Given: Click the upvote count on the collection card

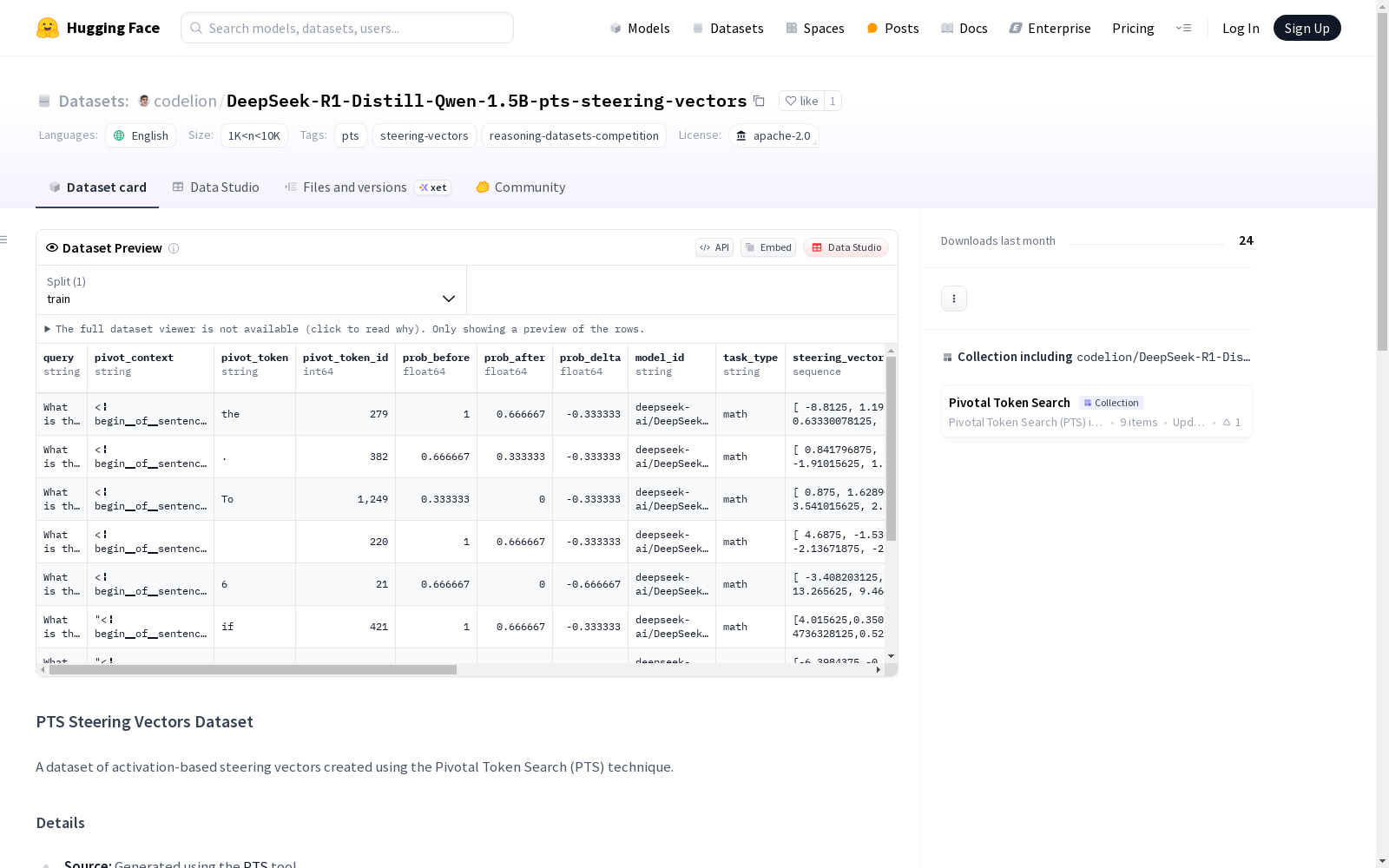Looking at the screenshot, I should 1233,423.
